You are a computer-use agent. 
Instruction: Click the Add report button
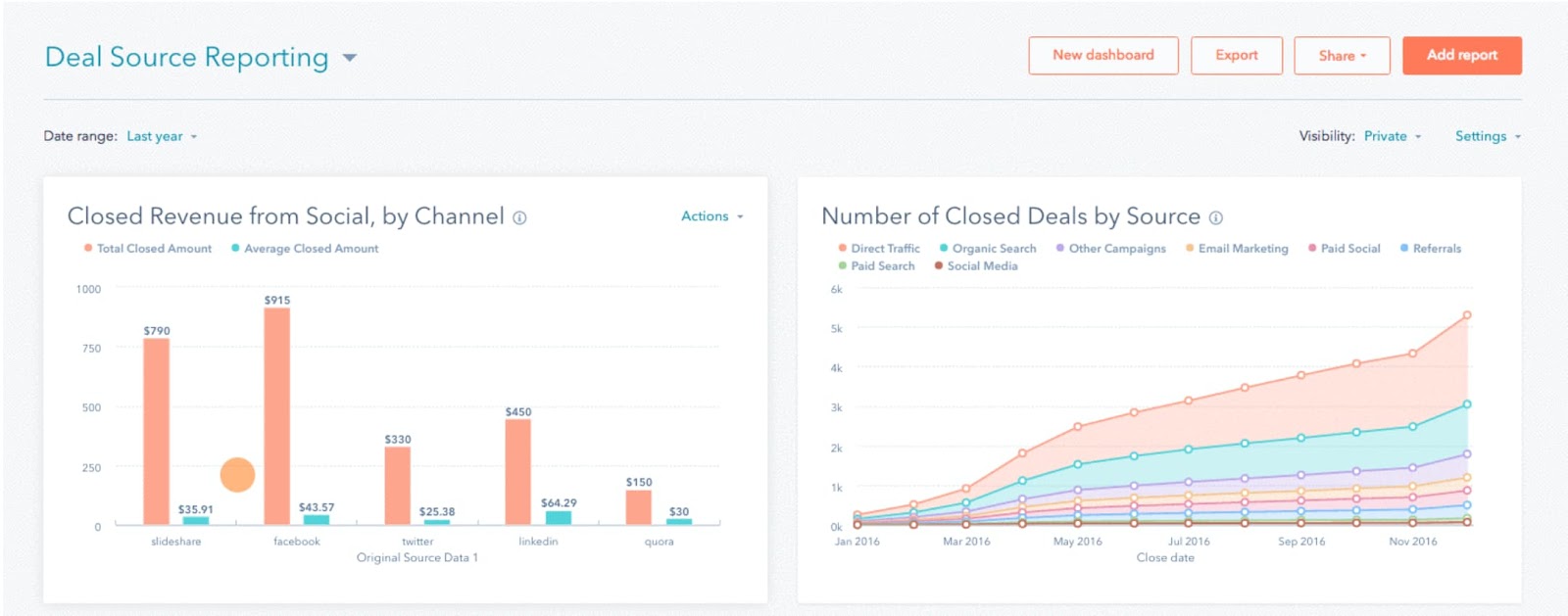[1461, 56]
